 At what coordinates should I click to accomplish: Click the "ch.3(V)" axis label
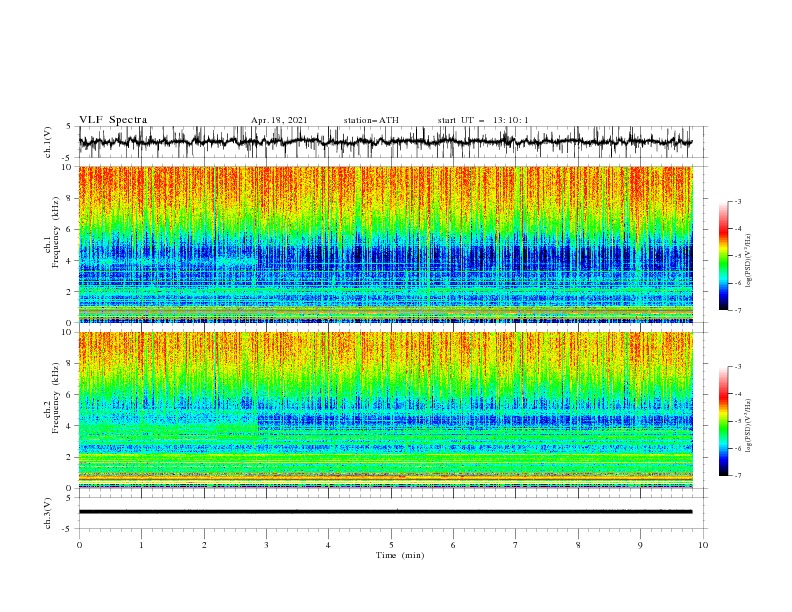[x=48, y=513]
